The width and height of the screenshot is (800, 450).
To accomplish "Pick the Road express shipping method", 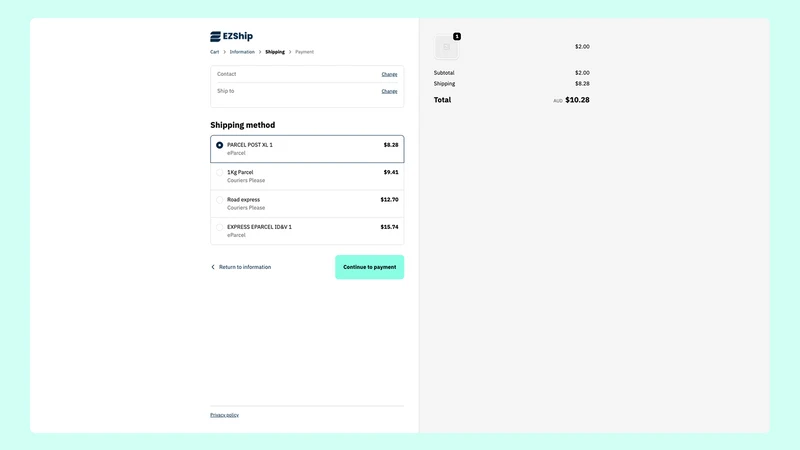I will 307,204.
